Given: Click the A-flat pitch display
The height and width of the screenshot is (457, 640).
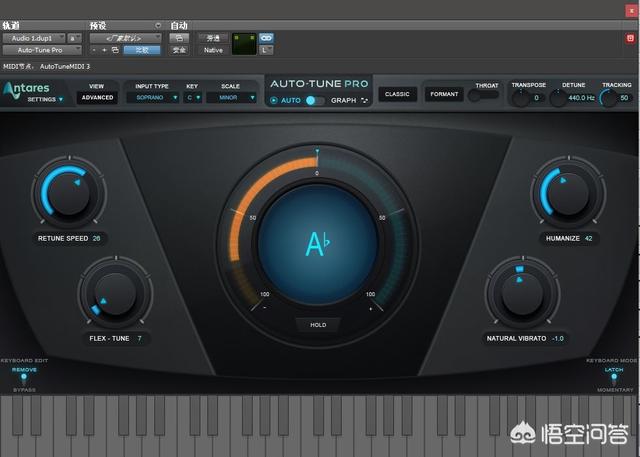Looking at the screenshot, I should click(x=318, y=244).
